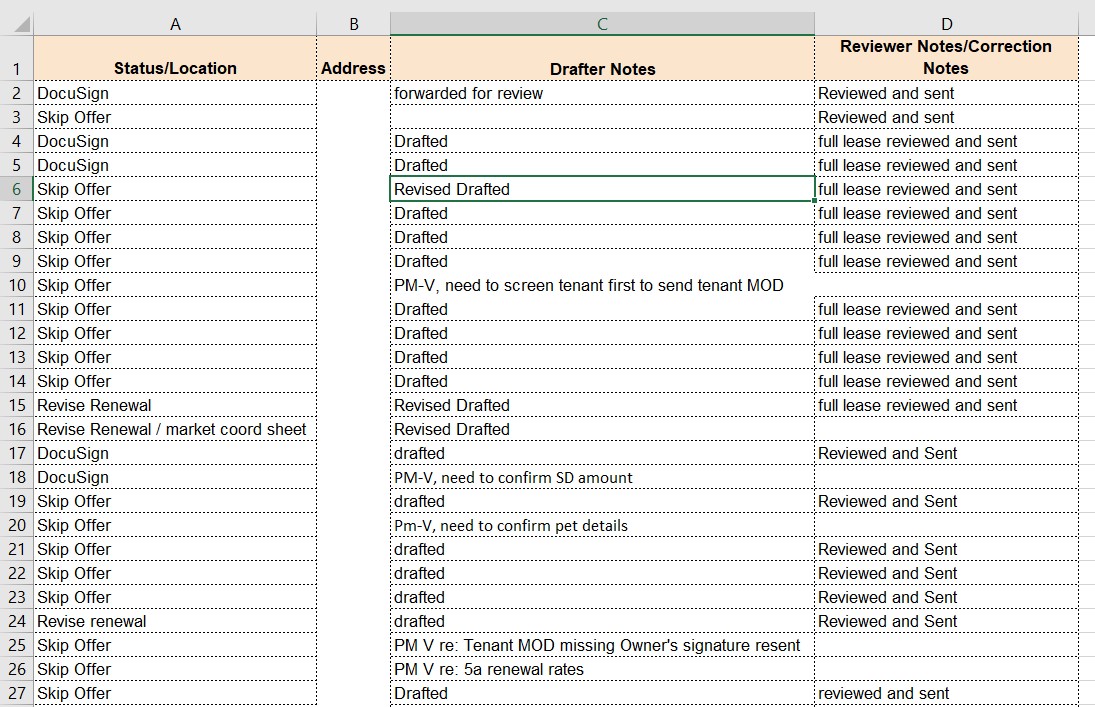1095x707 pixels.
Task: Select row 16 header
Action: pos(17,429)
